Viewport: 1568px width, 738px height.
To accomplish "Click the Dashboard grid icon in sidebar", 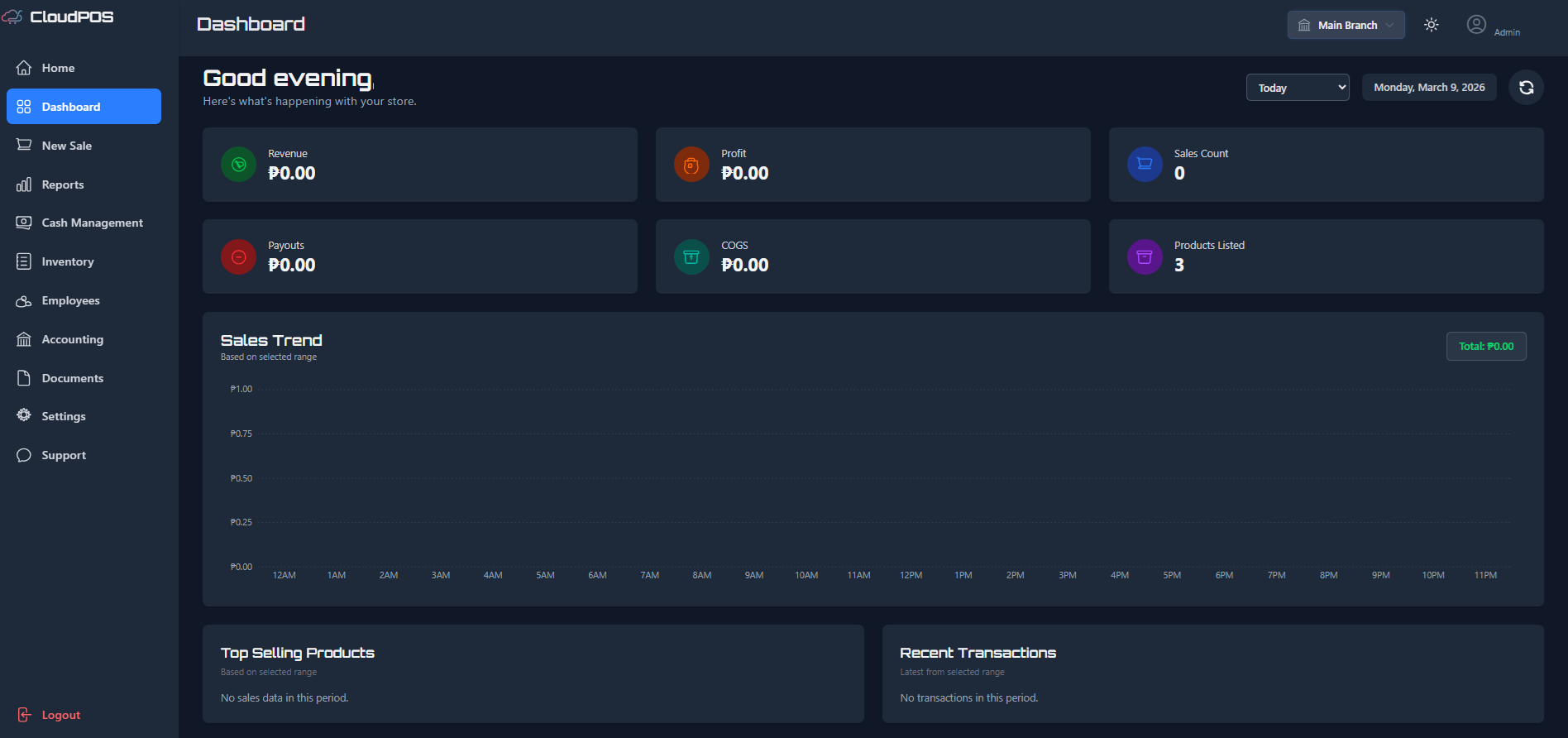I will [x=24, y=107].
